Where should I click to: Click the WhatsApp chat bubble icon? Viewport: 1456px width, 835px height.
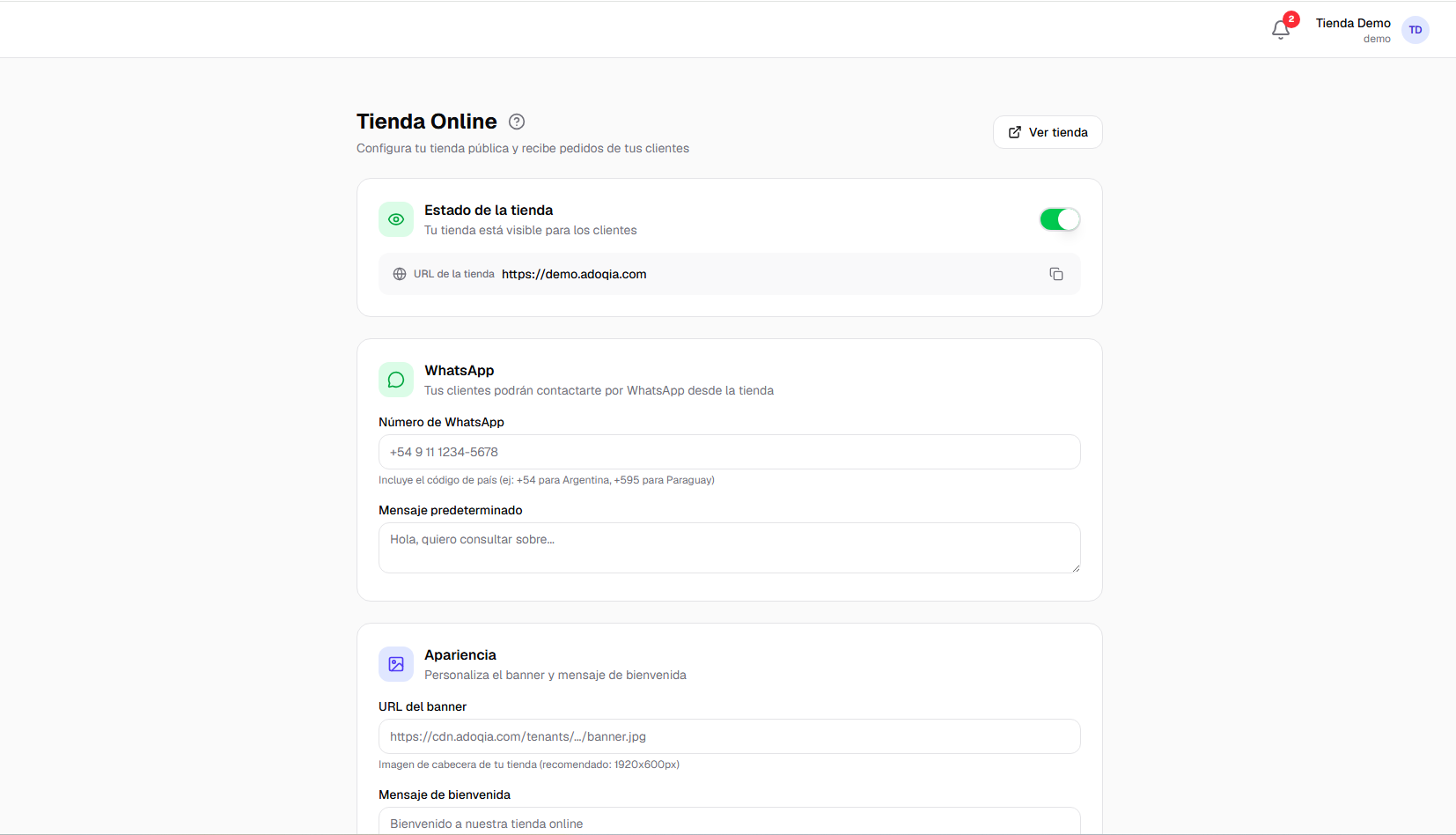pyautogui.click(x=396, y=380)
